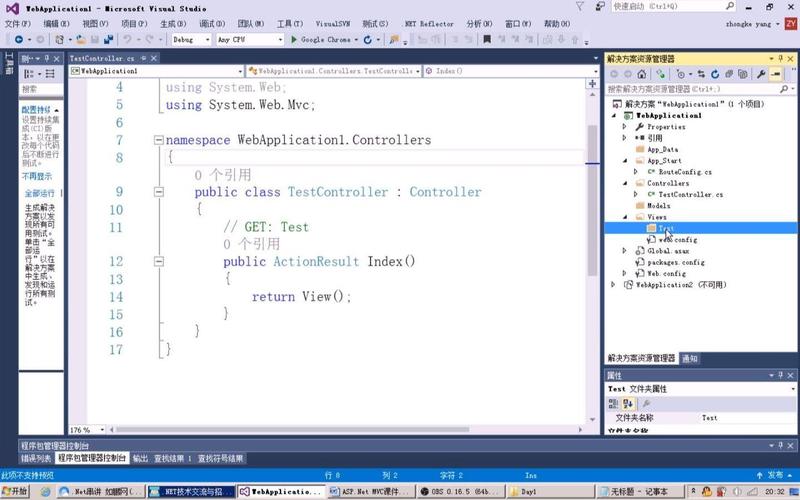Click the Quick Launch search icon
Screen dimensions: 800x500
coord(730,6)
